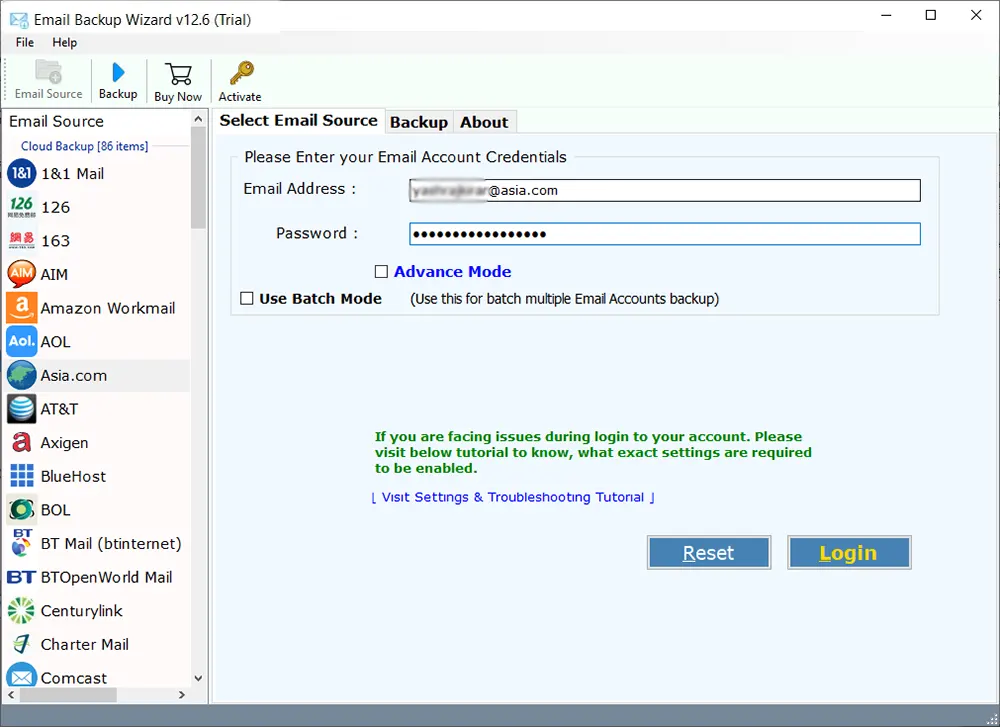
Task: Choose 1&1 Mail as email source
Action: click(x=72, y=174)
